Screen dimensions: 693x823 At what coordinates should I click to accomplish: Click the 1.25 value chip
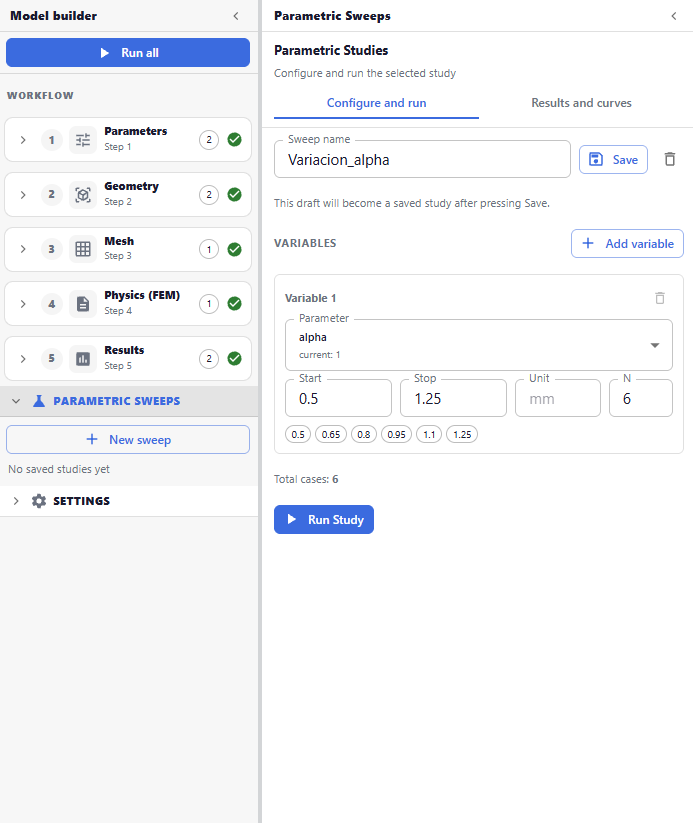click(x=462, y=435)
